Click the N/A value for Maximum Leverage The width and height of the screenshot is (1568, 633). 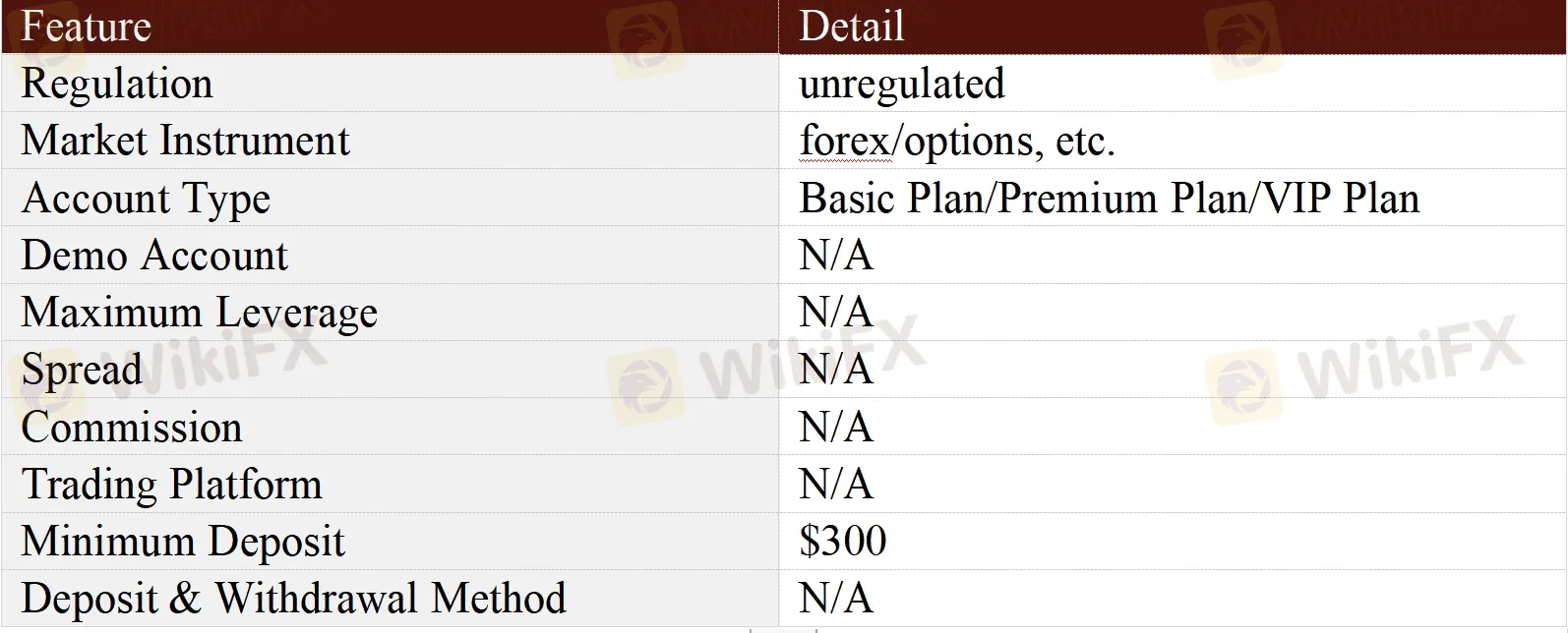pyautogui.click(x=835, y=313)
